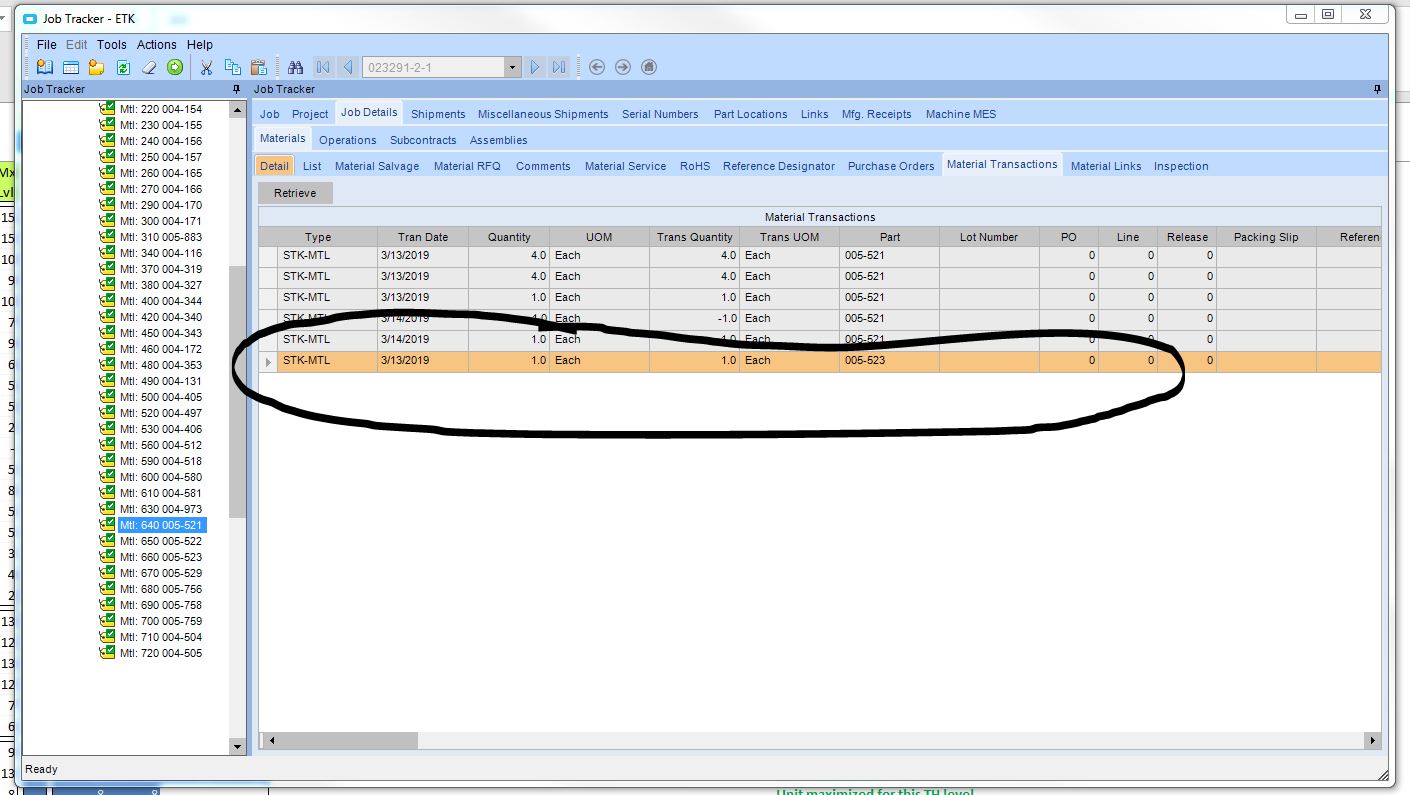Open the Reference Designator tab

[x=779, y=166]
